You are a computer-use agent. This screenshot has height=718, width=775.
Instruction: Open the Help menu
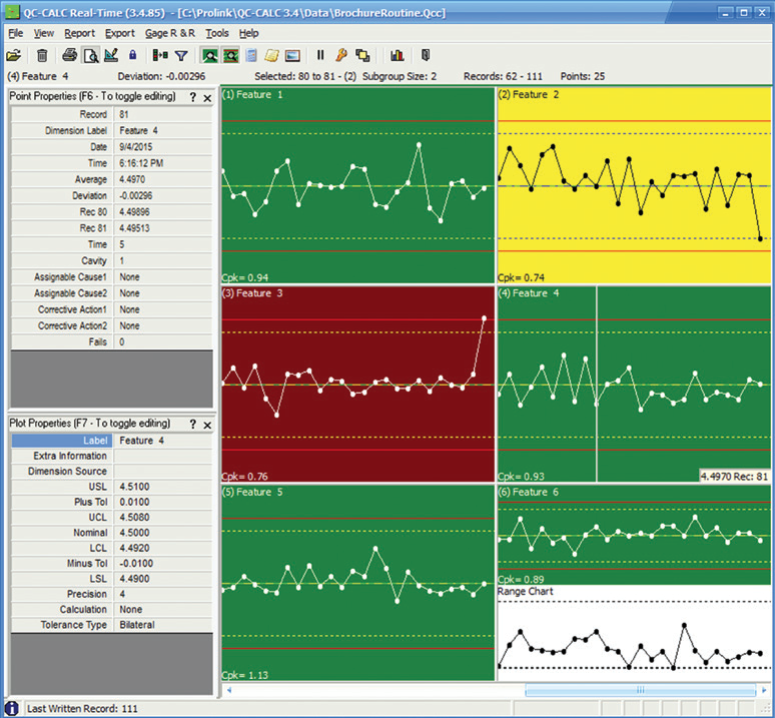[249, 33]
